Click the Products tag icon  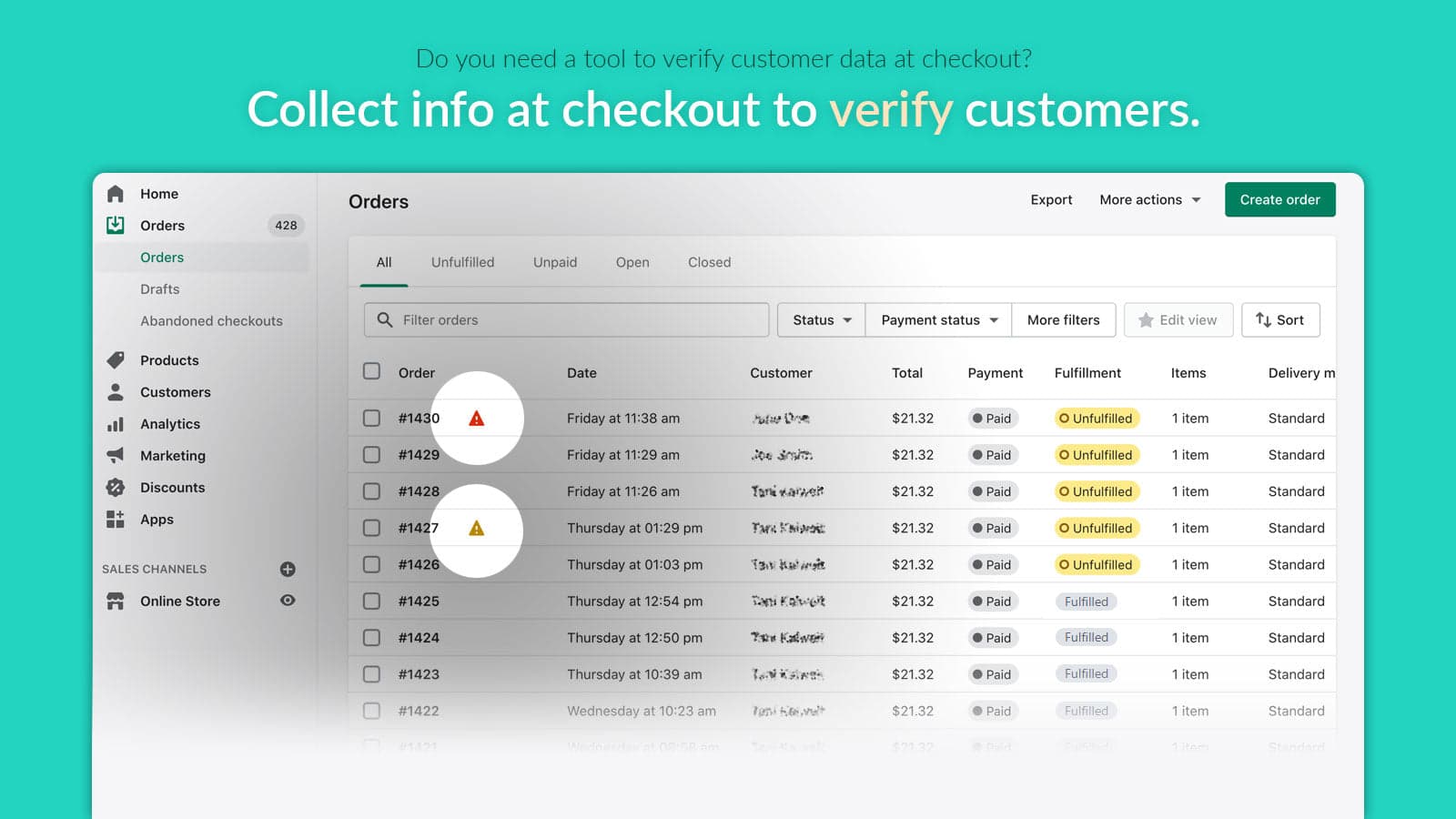coord(116,359)
